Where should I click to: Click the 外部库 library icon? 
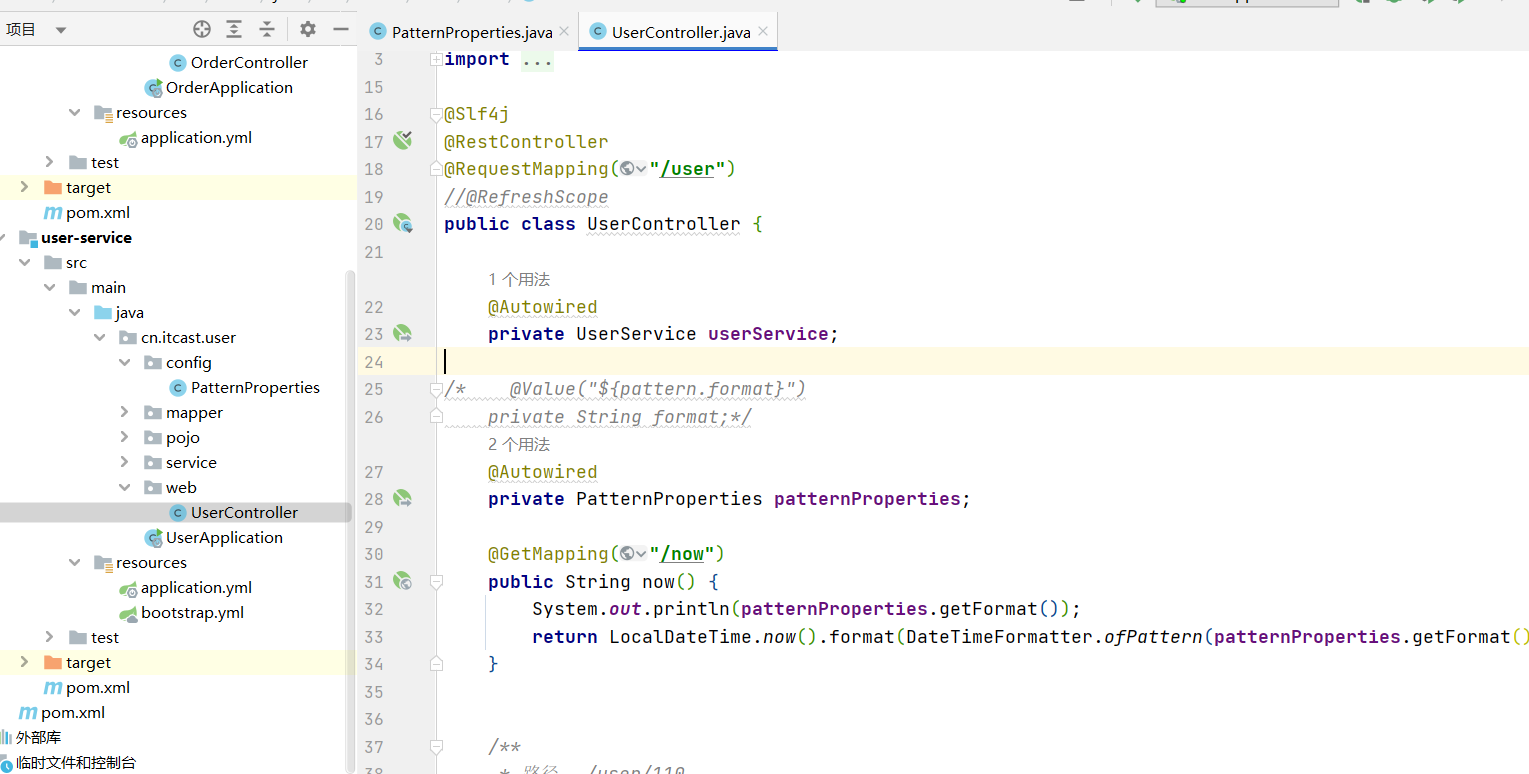pos(6,737)
